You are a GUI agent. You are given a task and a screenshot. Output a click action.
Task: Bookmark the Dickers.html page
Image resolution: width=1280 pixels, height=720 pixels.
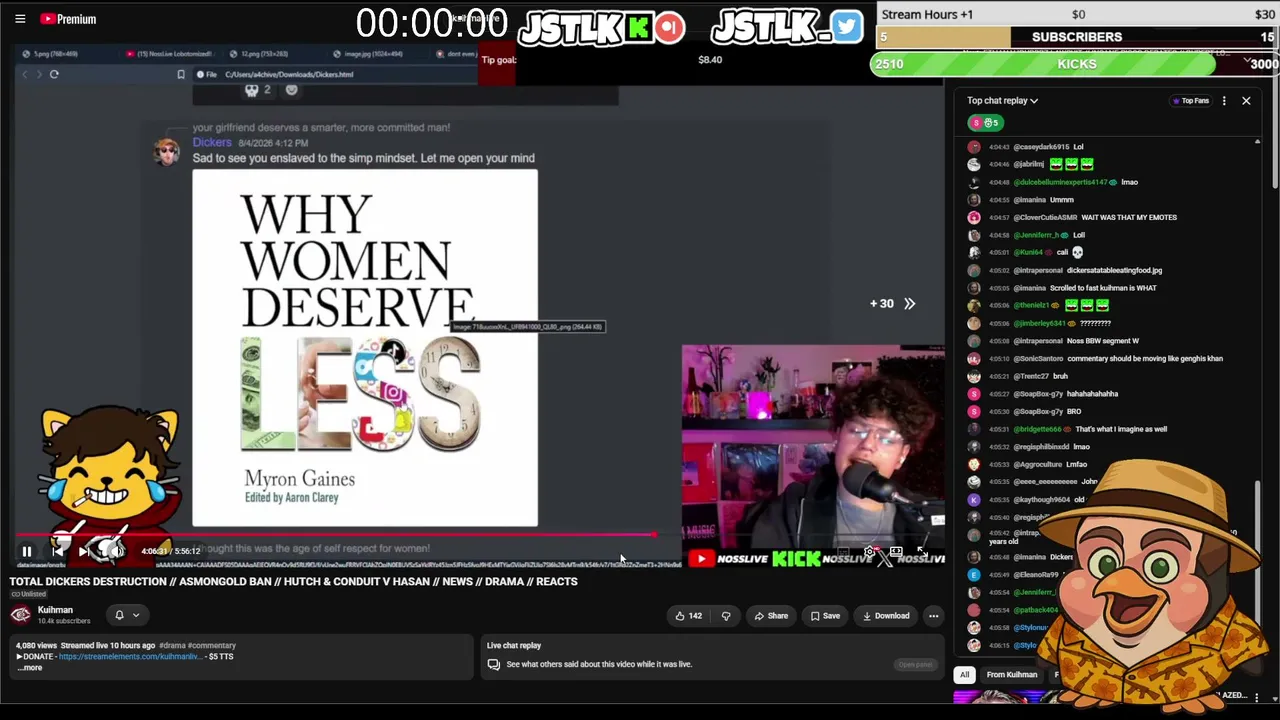181,74
